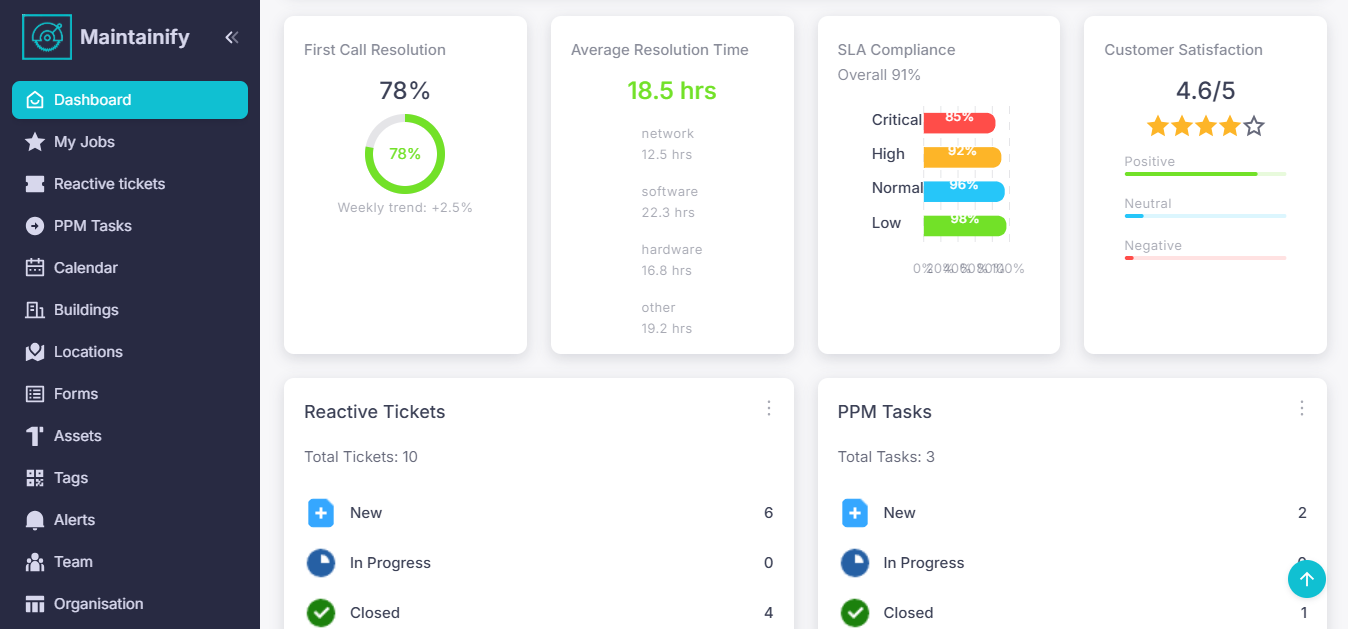Click the PPM Tasks arrow icon
Image resolution: width=1348 pixels, height=629 pixels.
[x=35, y=226]
